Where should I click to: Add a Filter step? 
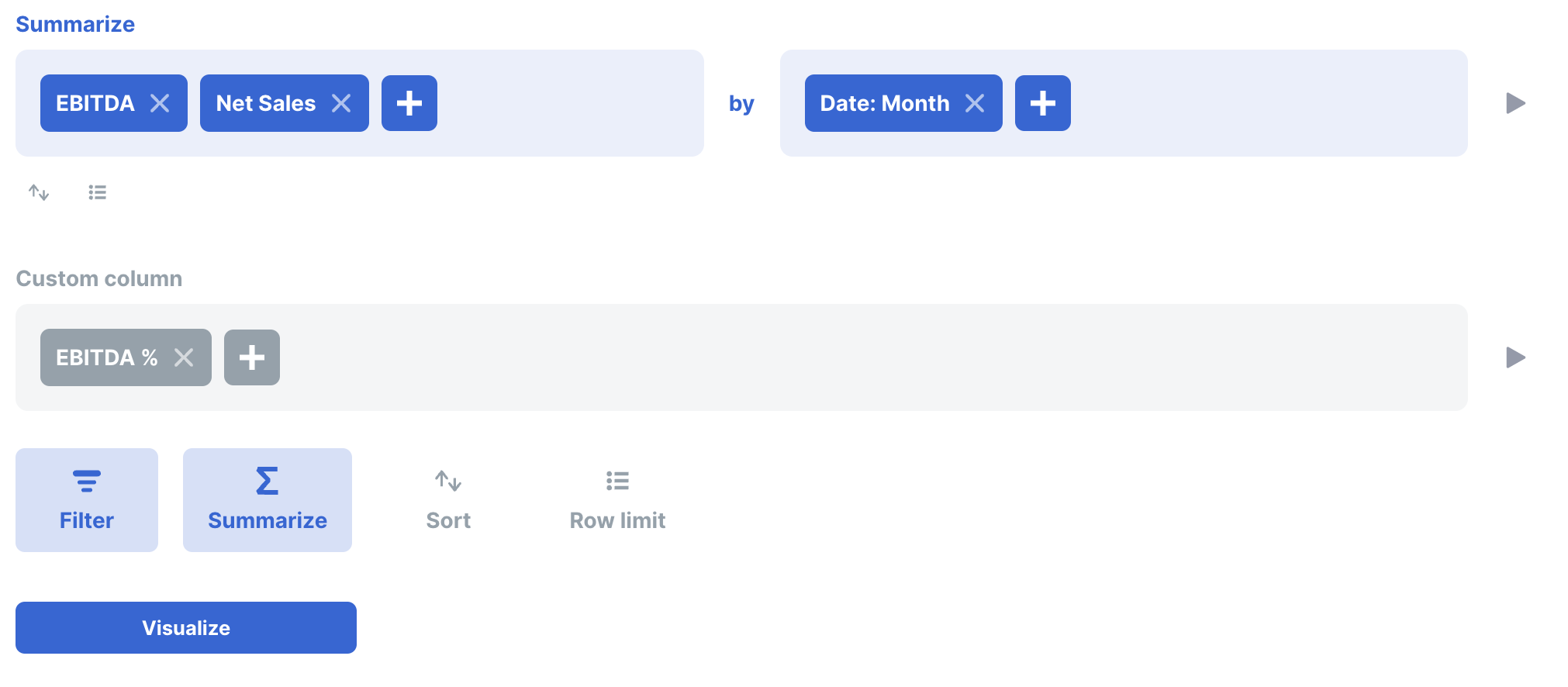[x=87, y=500]
